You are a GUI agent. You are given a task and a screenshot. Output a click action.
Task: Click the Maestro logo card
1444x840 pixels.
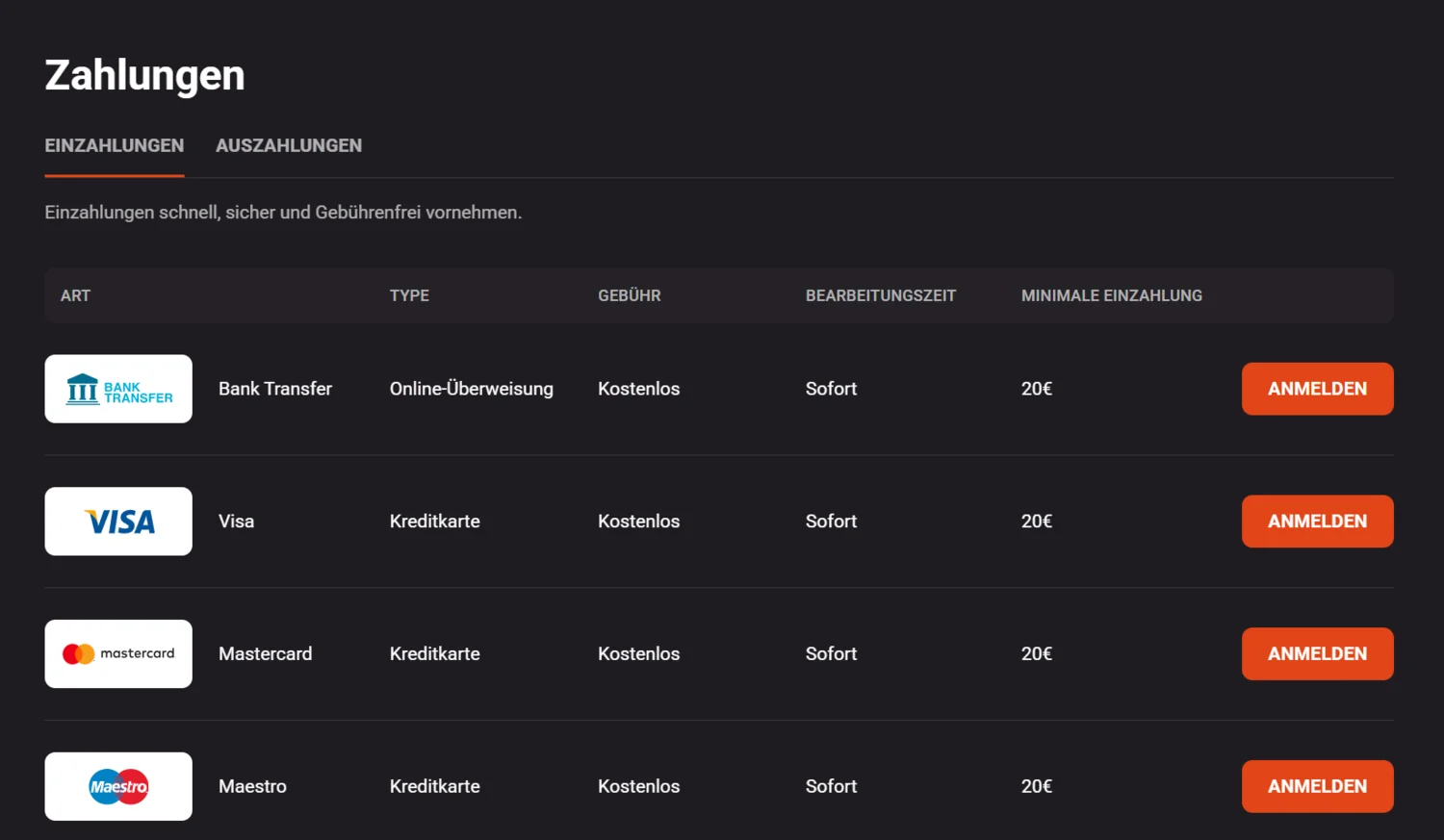[118, 786]
